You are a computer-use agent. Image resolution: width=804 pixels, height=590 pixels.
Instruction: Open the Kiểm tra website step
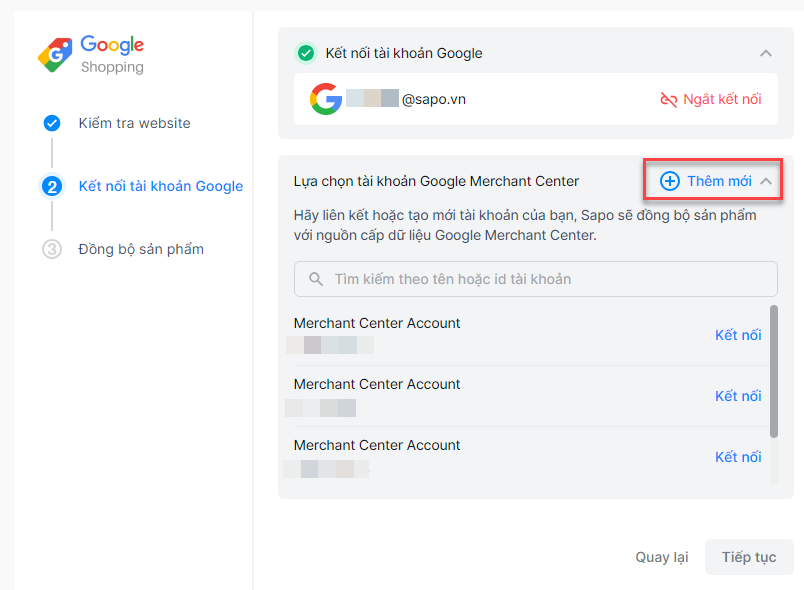(x=134, y=123)
